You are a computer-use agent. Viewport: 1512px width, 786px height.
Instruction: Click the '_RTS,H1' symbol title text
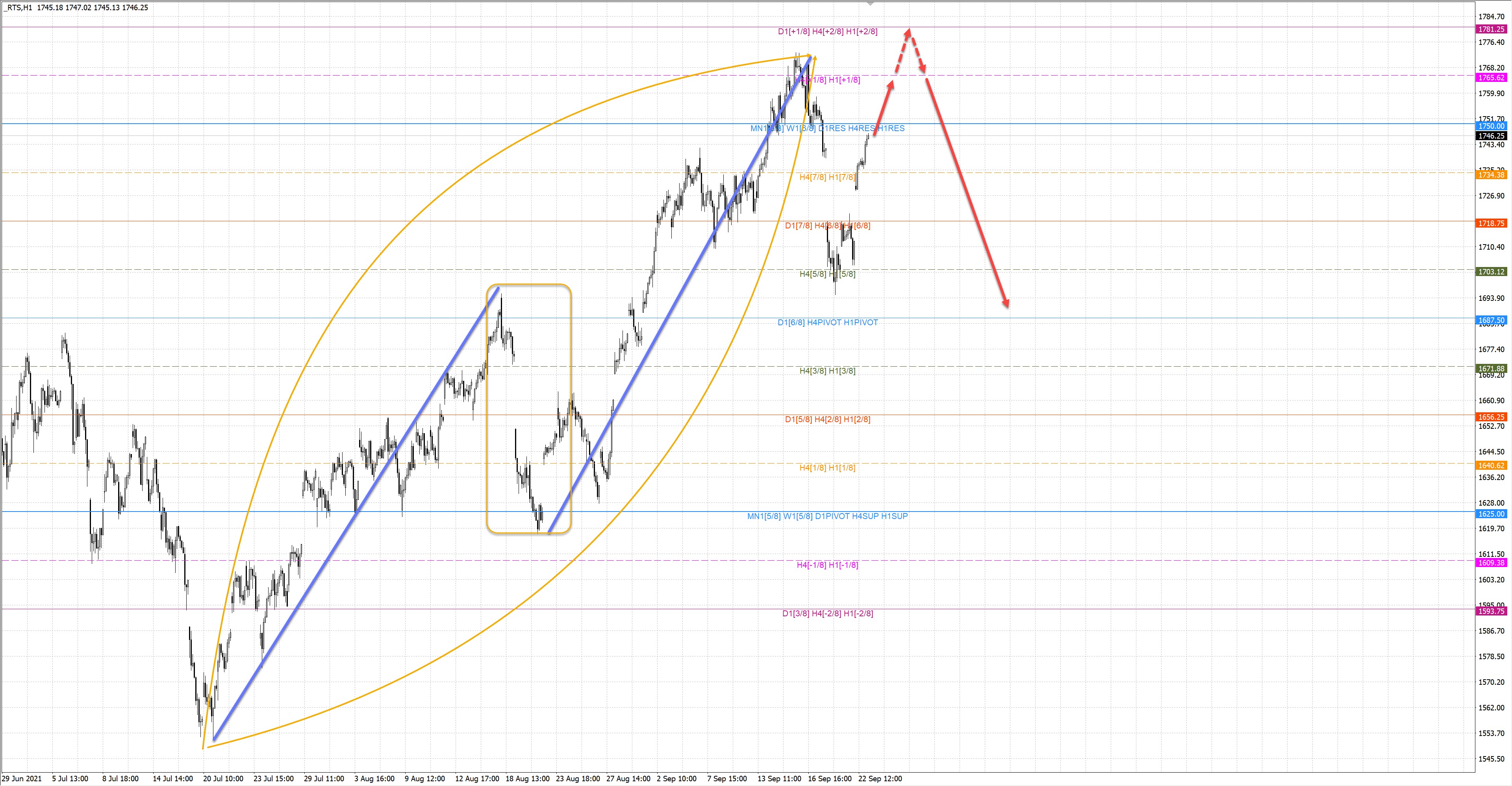18,7
